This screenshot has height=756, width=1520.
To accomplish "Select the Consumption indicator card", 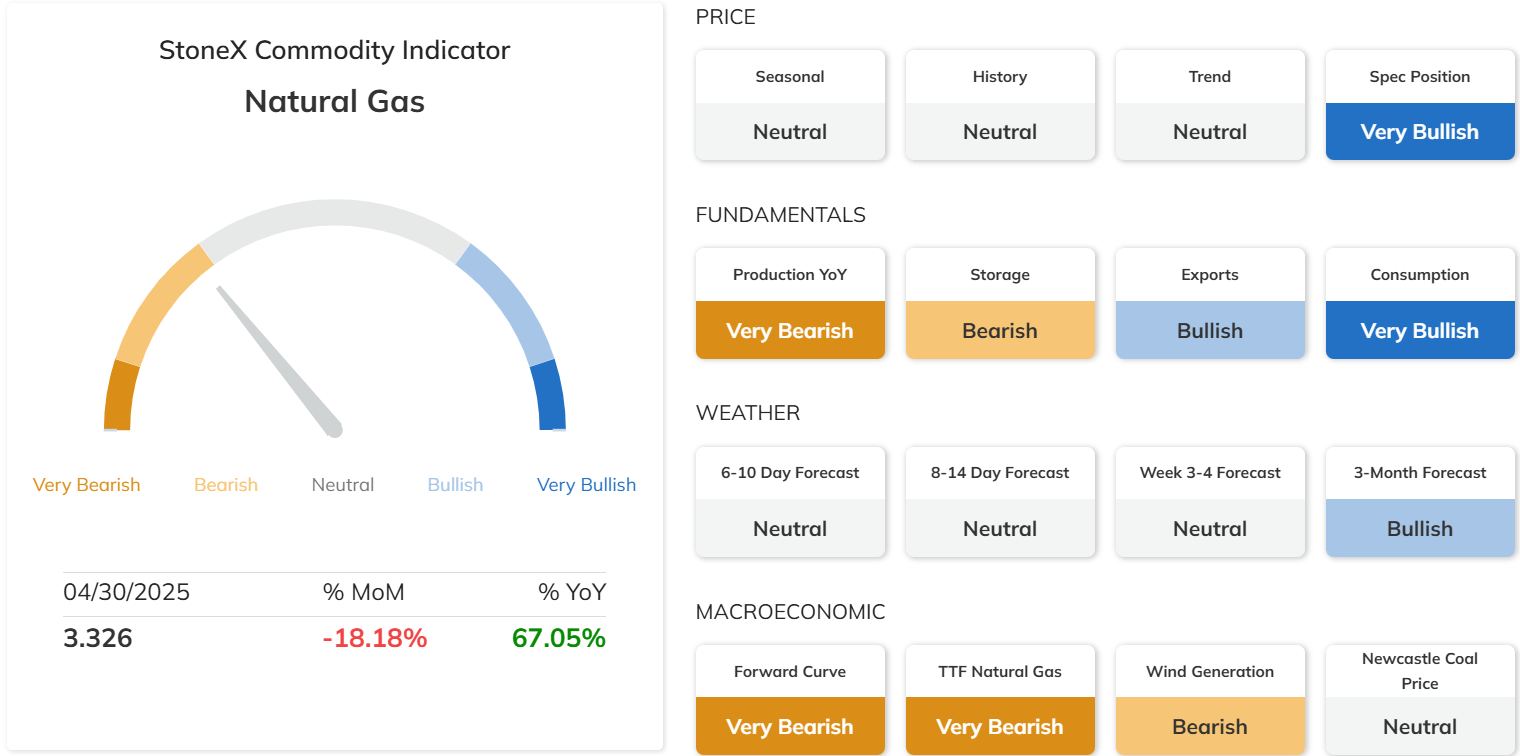I will (x=1420, y=303).
